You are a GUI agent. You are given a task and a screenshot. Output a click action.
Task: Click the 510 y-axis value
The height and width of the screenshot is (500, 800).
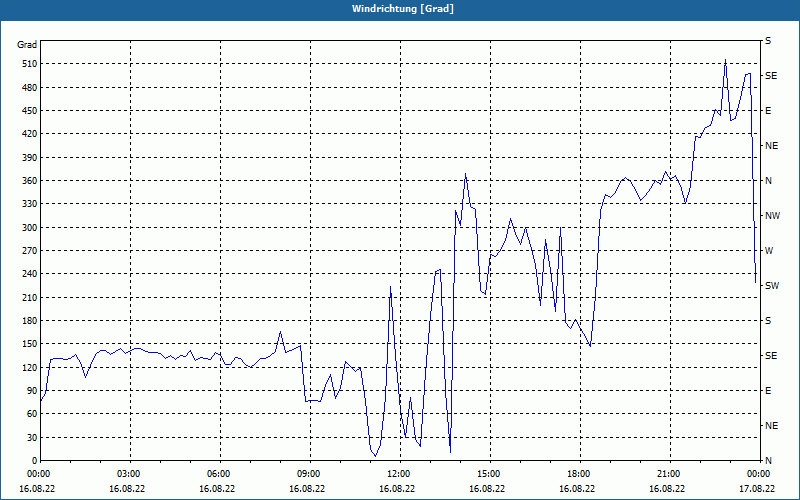click(30, 64)
